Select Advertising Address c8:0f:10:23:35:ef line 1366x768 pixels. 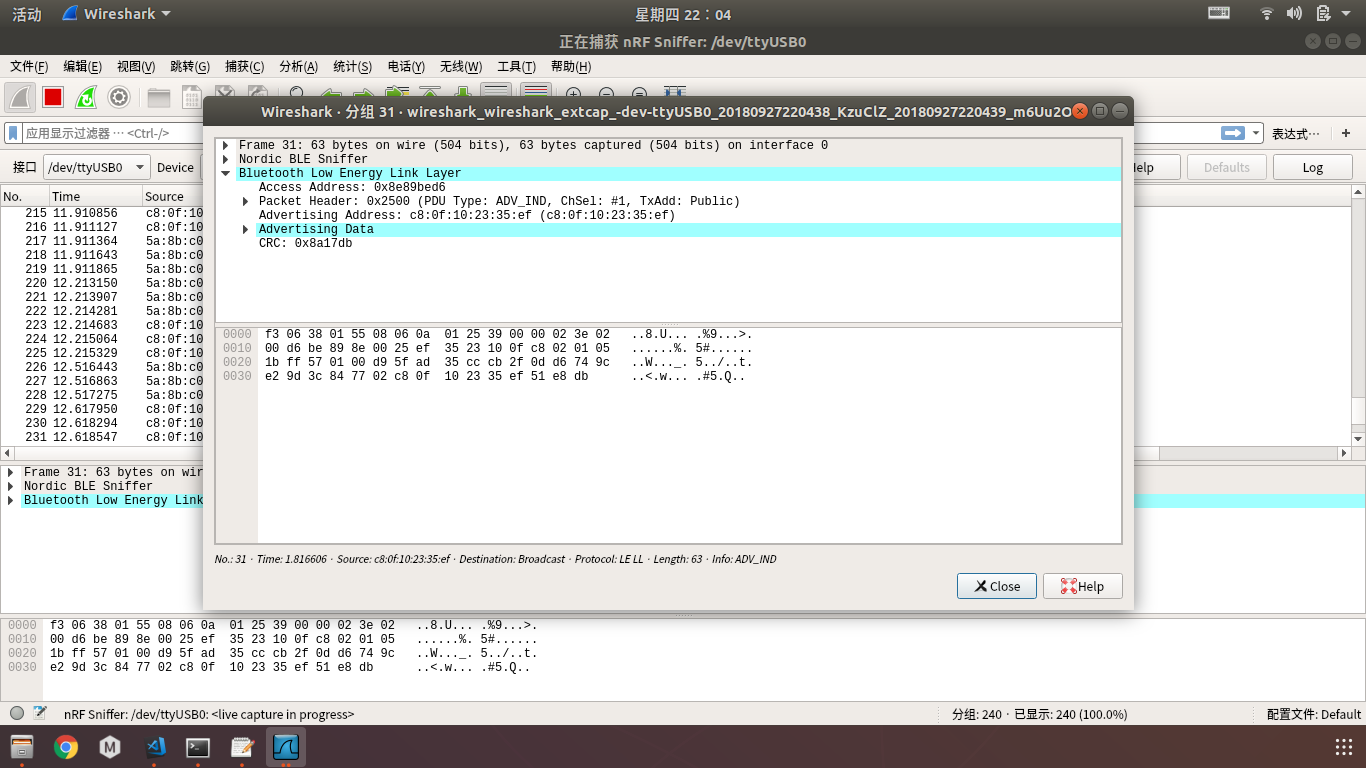pyautogui.click(x=467, y=215)
